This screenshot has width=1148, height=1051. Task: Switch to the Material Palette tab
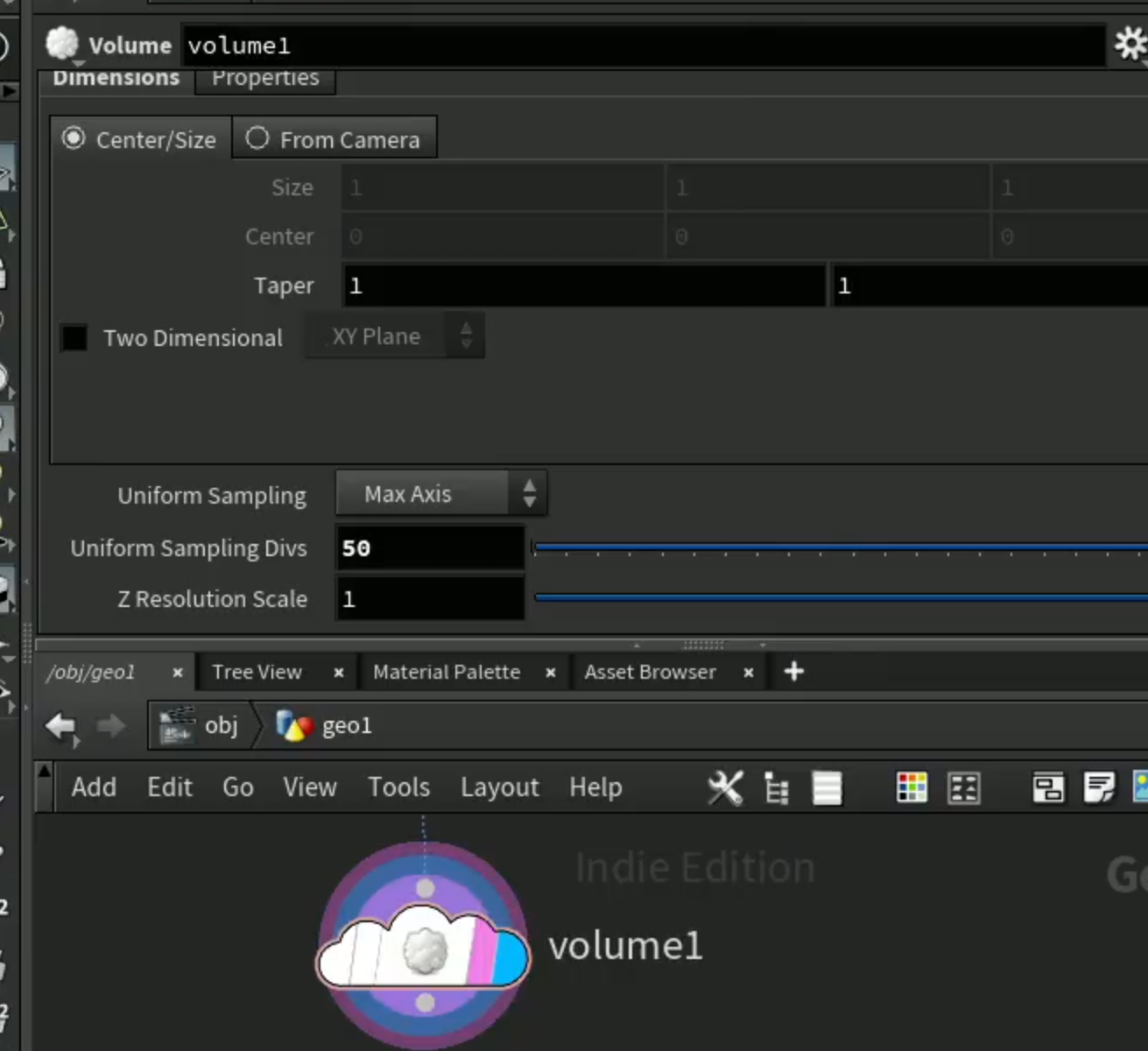[447, 672]
